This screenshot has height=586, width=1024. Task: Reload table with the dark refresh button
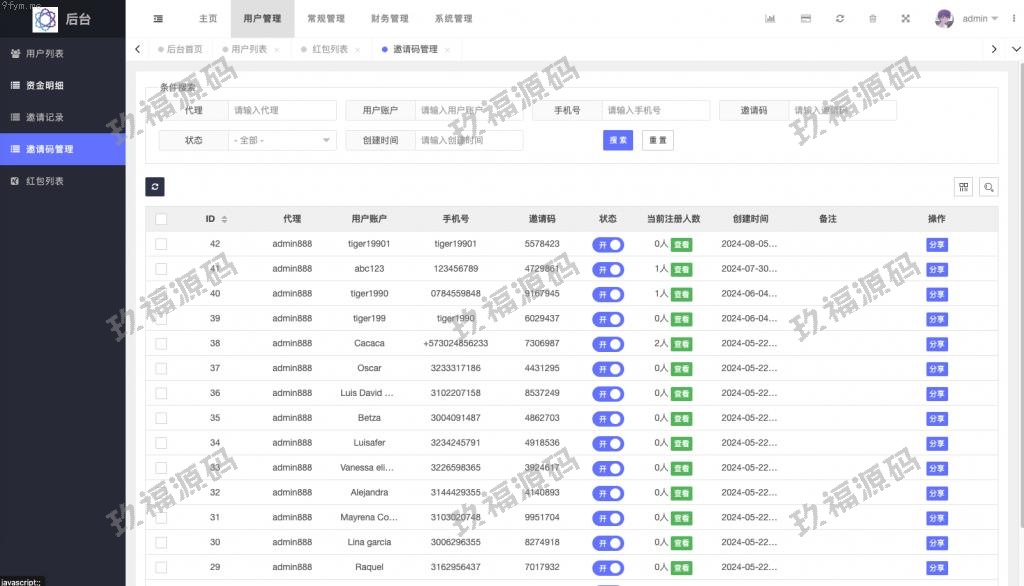tap(154, 187)
